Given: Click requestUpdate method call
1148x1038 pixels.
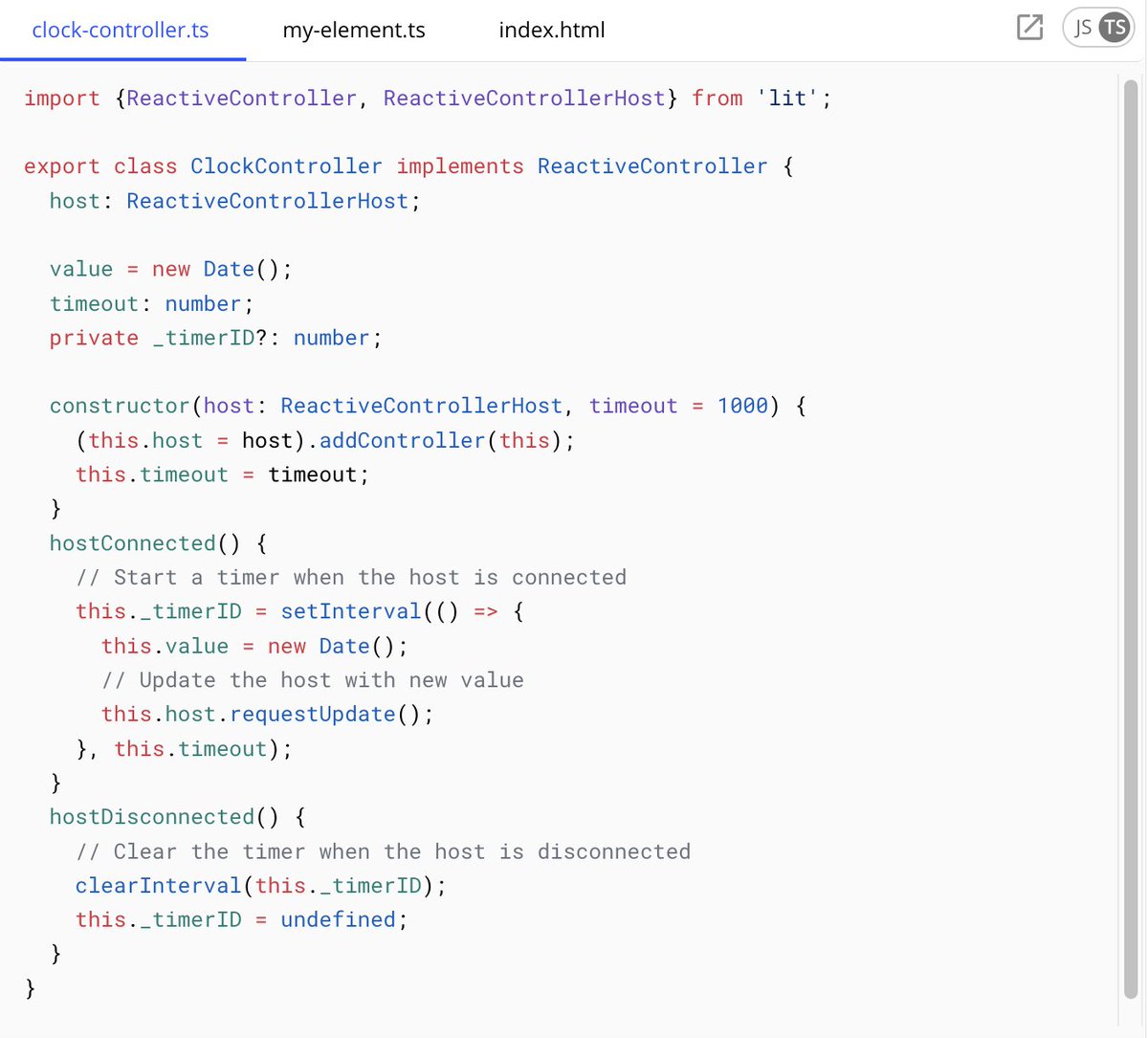Looking at the screenshot, I should click(312, 715).
